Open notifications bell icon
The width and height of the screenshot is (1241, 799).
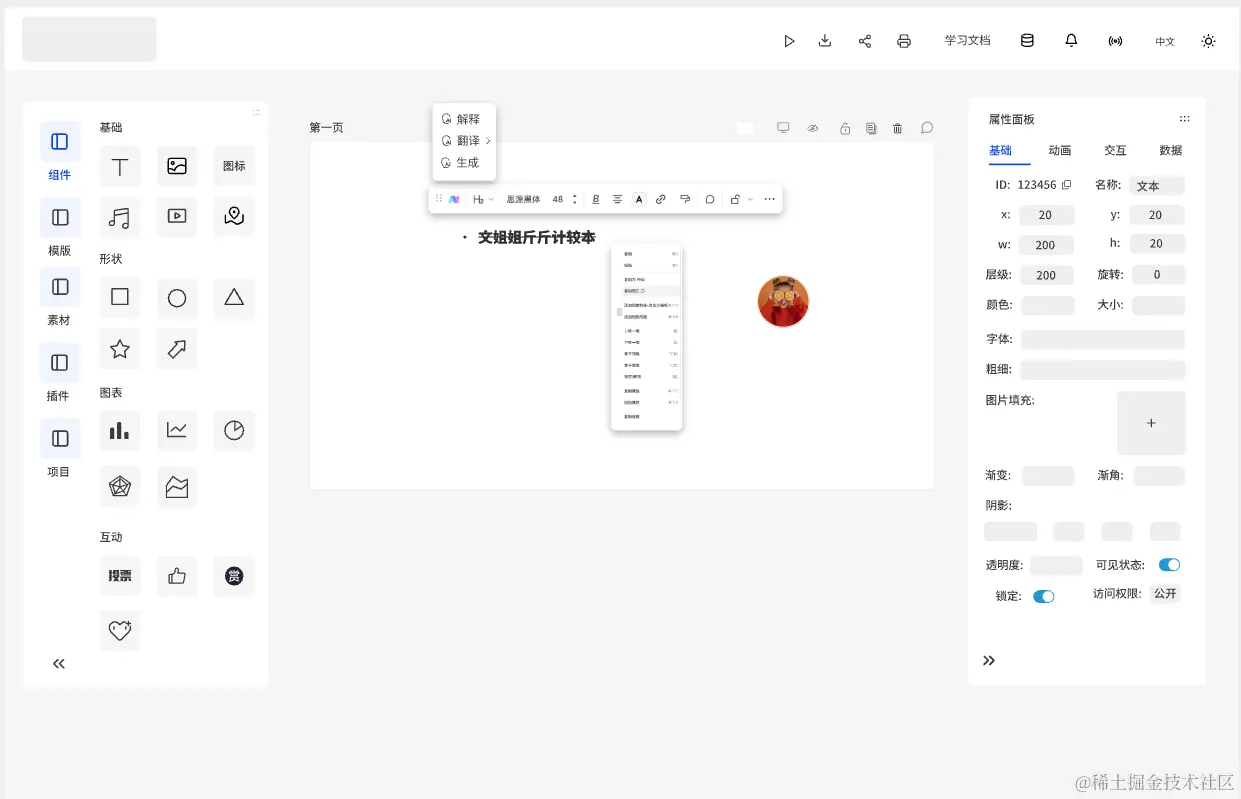click(1071, 41)
